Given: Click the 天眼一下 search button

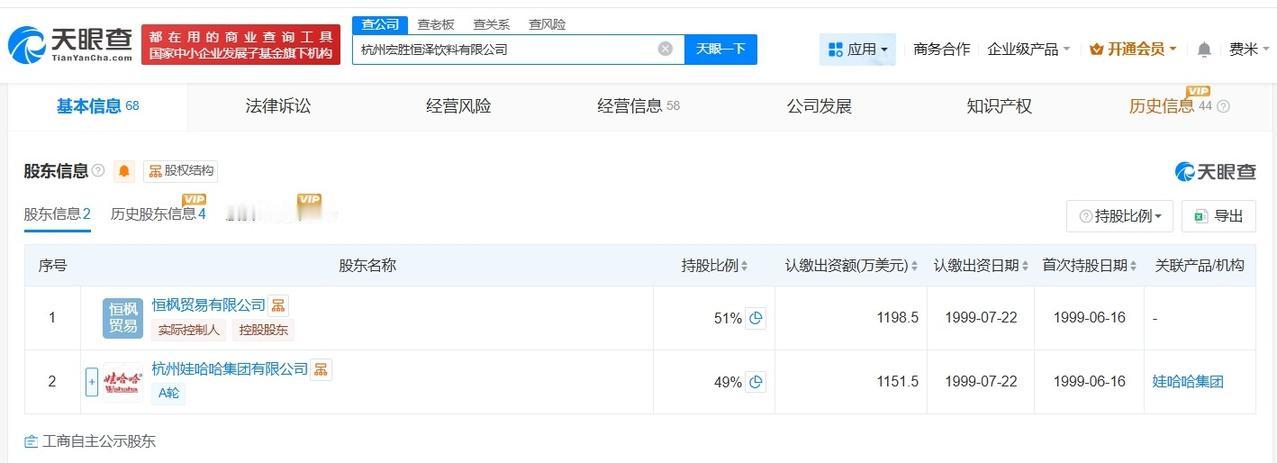Looking at the screenshot, I should (721, 49).
